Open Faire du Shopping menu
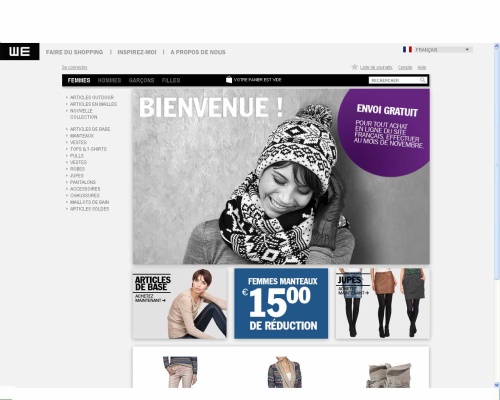The height and width of the screenshot is (400, 500). click(x=74, y=52)
